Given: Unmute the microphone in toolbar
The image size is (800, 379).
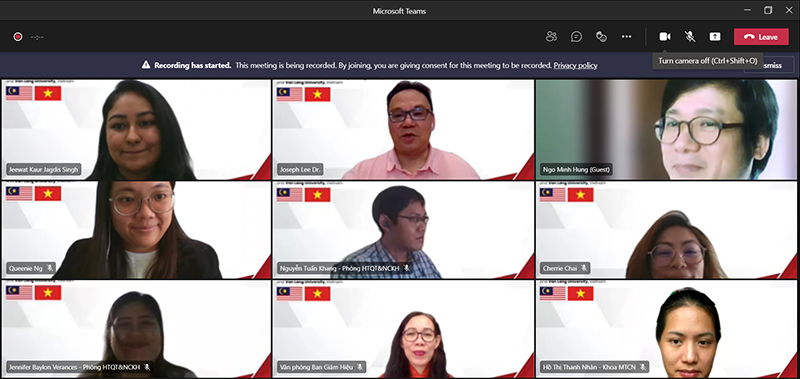Looking at the screenshot, I should [x=690, y=37].
